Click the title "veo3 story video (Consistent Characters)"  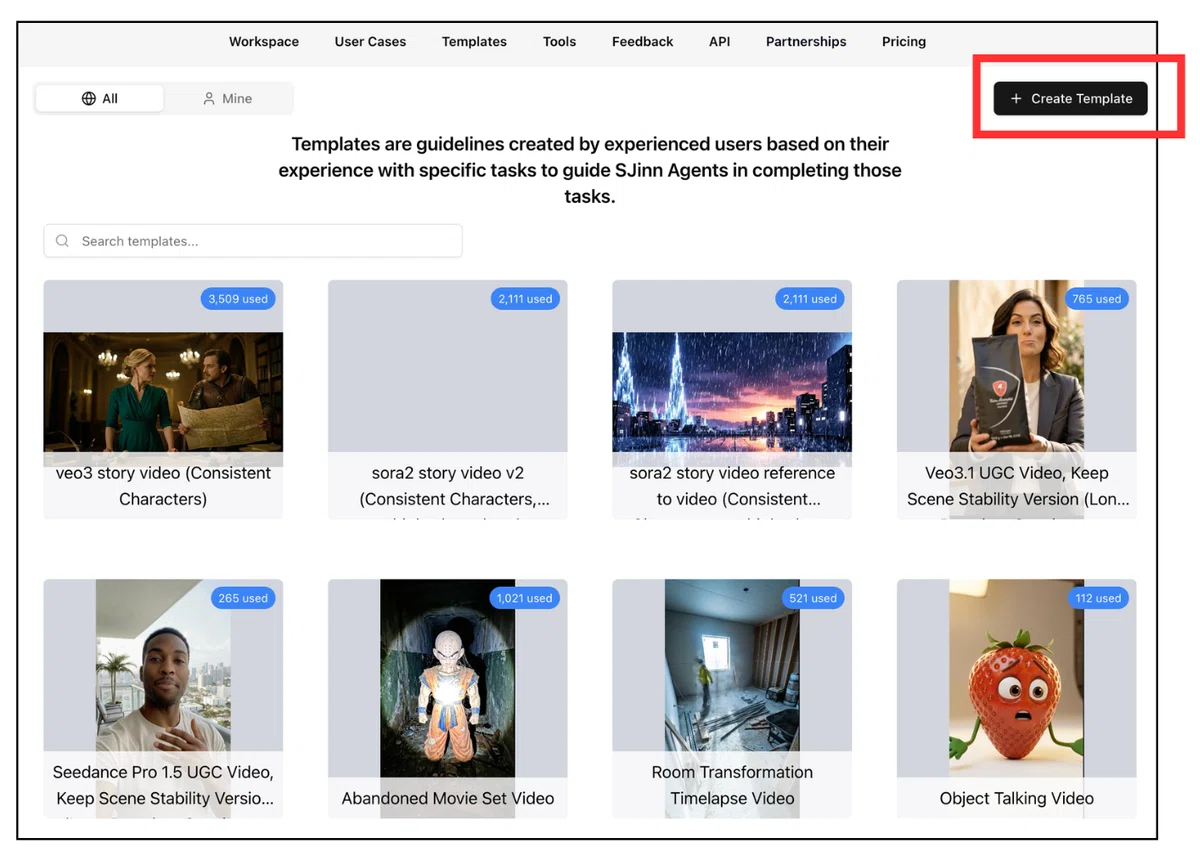pyautogui.click(x=163, y=486)
